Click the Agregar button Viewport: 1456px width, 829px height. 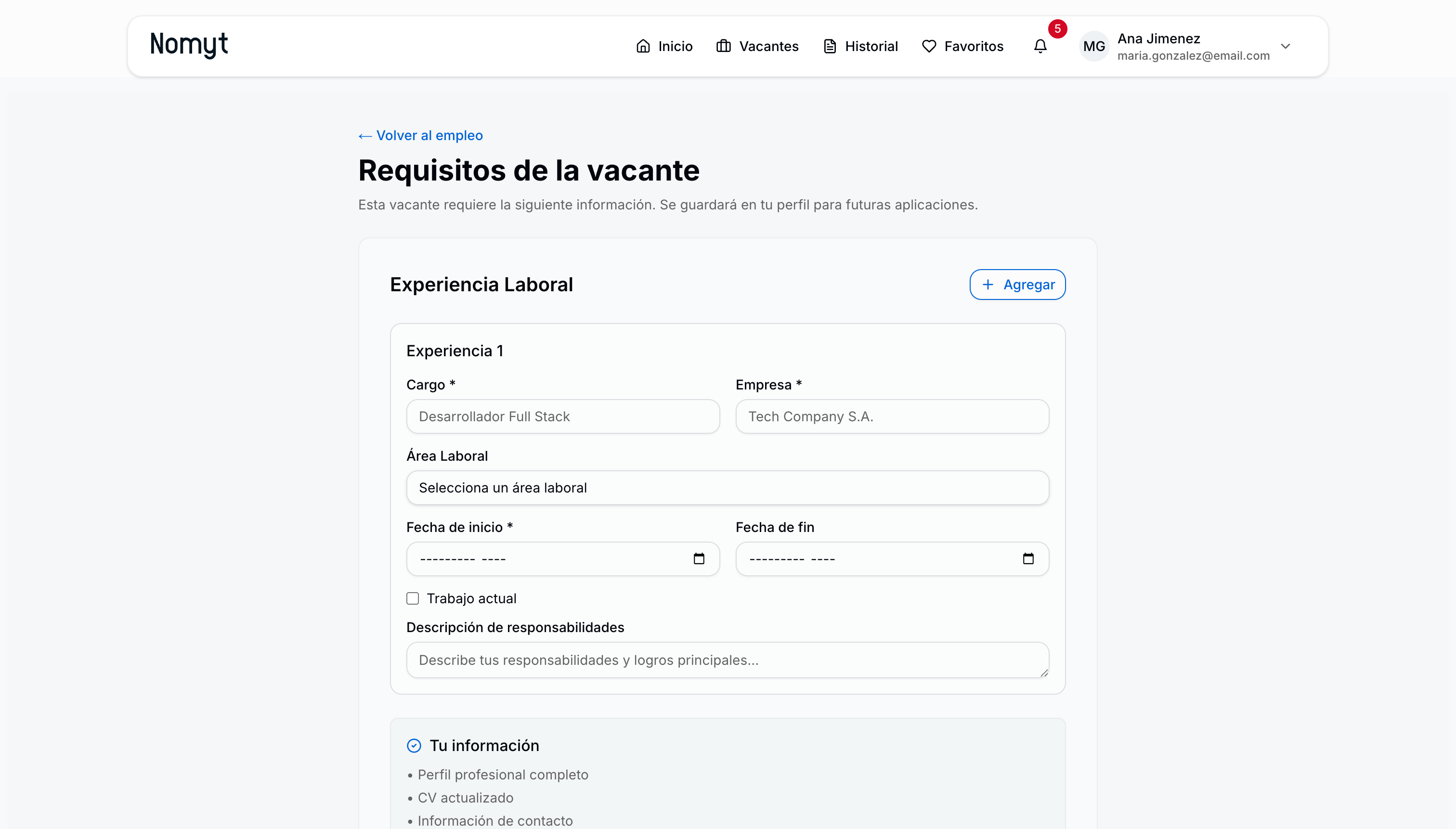point(1017,284)
